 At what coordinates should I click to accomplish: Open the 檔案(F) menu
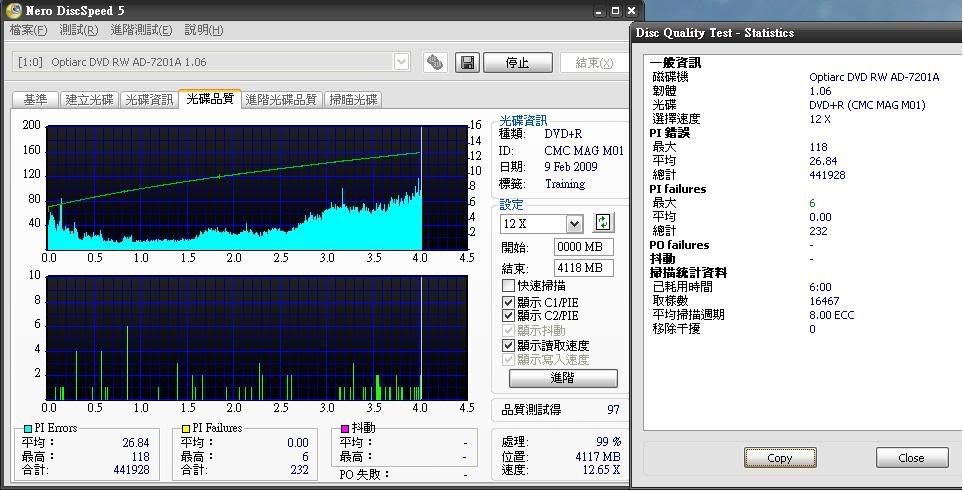point(28,30)
